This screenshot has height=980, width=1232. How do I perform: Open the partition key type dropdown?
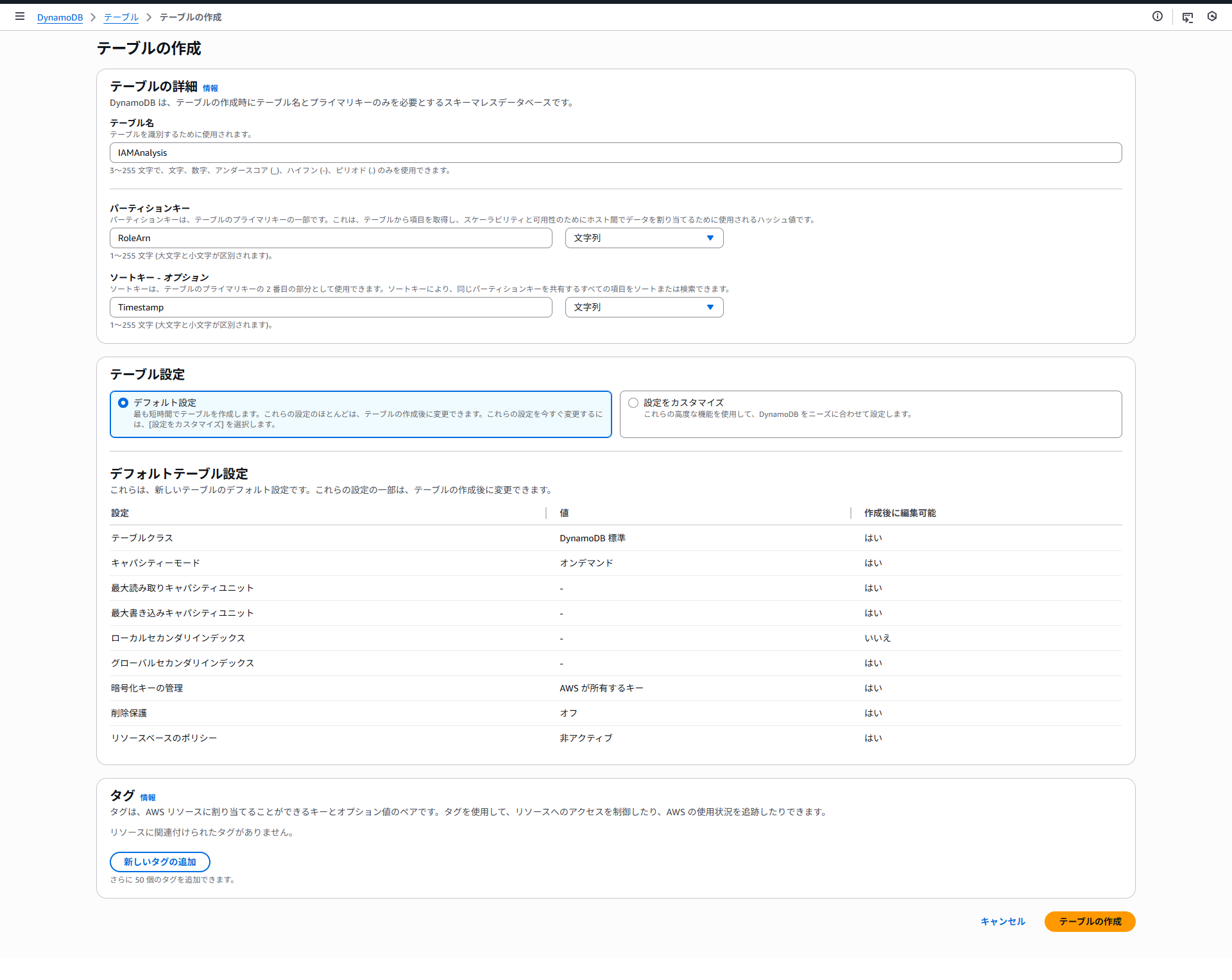click(644, 237)
